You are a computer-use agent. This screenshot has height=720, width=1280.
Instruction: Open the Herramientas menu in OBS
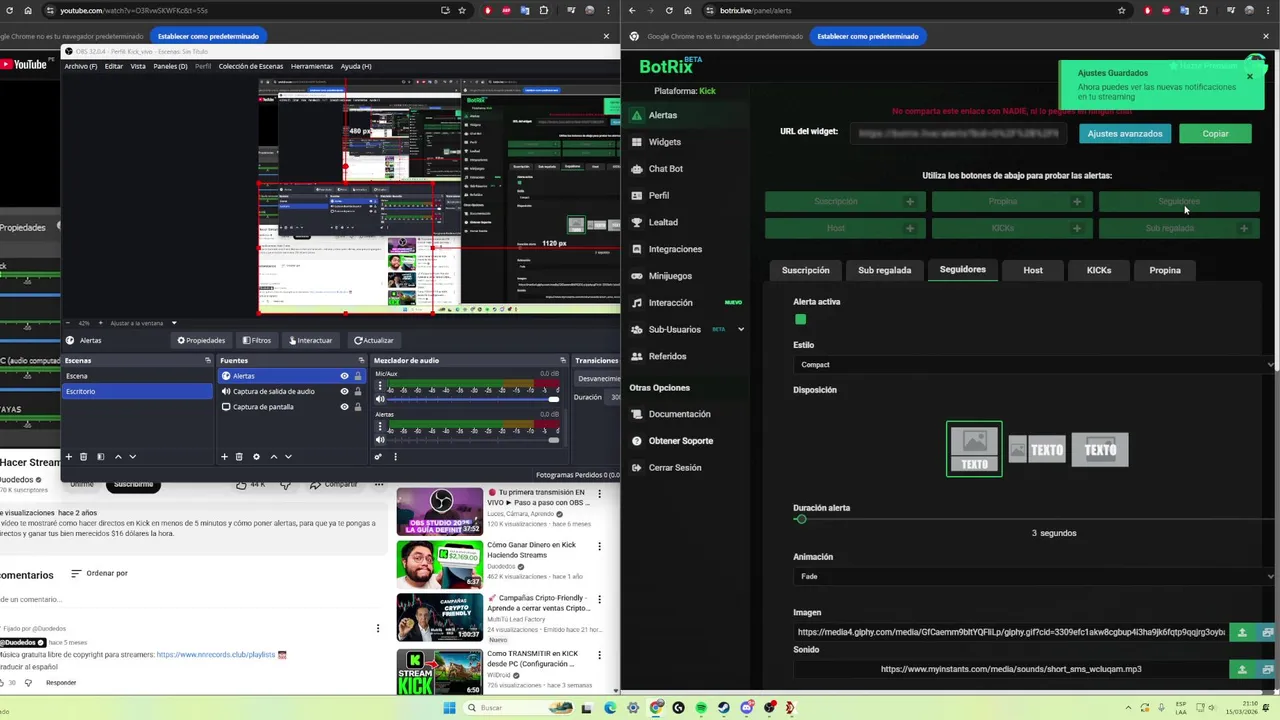click(312, 66)
